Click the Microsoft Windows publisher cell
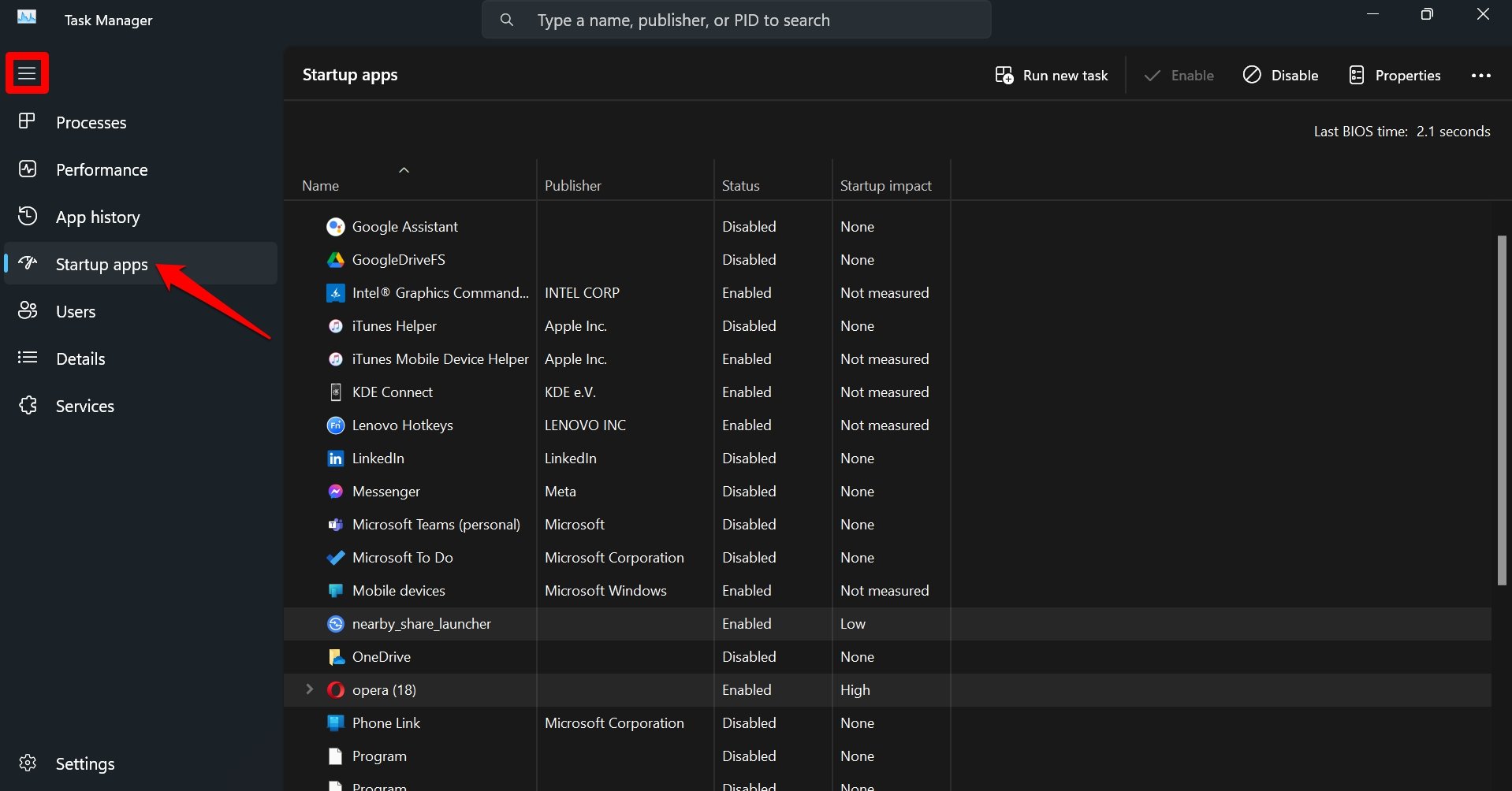 605,591
